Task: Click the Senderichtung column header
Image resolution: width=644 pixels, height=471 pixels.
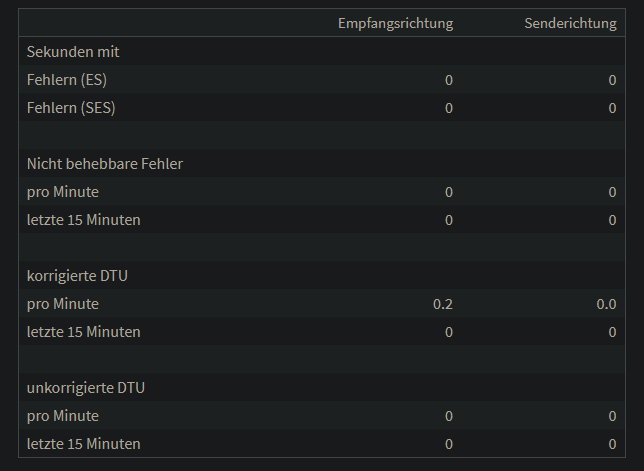Action: tap(570, 23)
